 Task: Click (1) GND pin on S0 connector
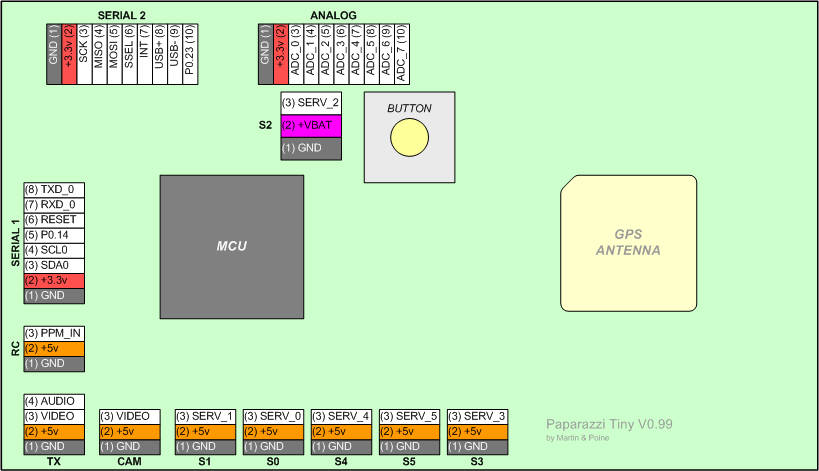[x=273, y=446]
